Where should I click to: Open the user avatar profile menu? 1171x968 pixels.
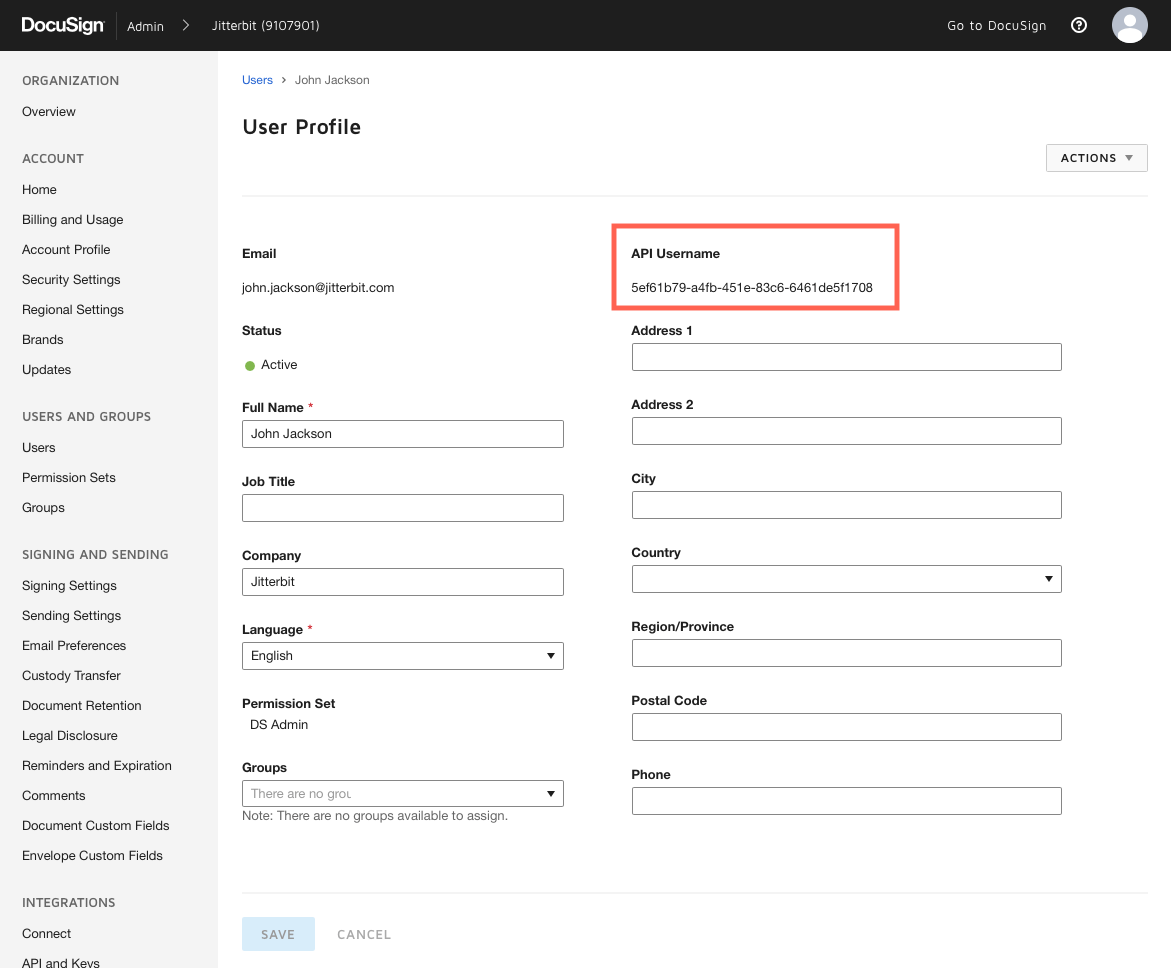click(x=1129, y=26)
